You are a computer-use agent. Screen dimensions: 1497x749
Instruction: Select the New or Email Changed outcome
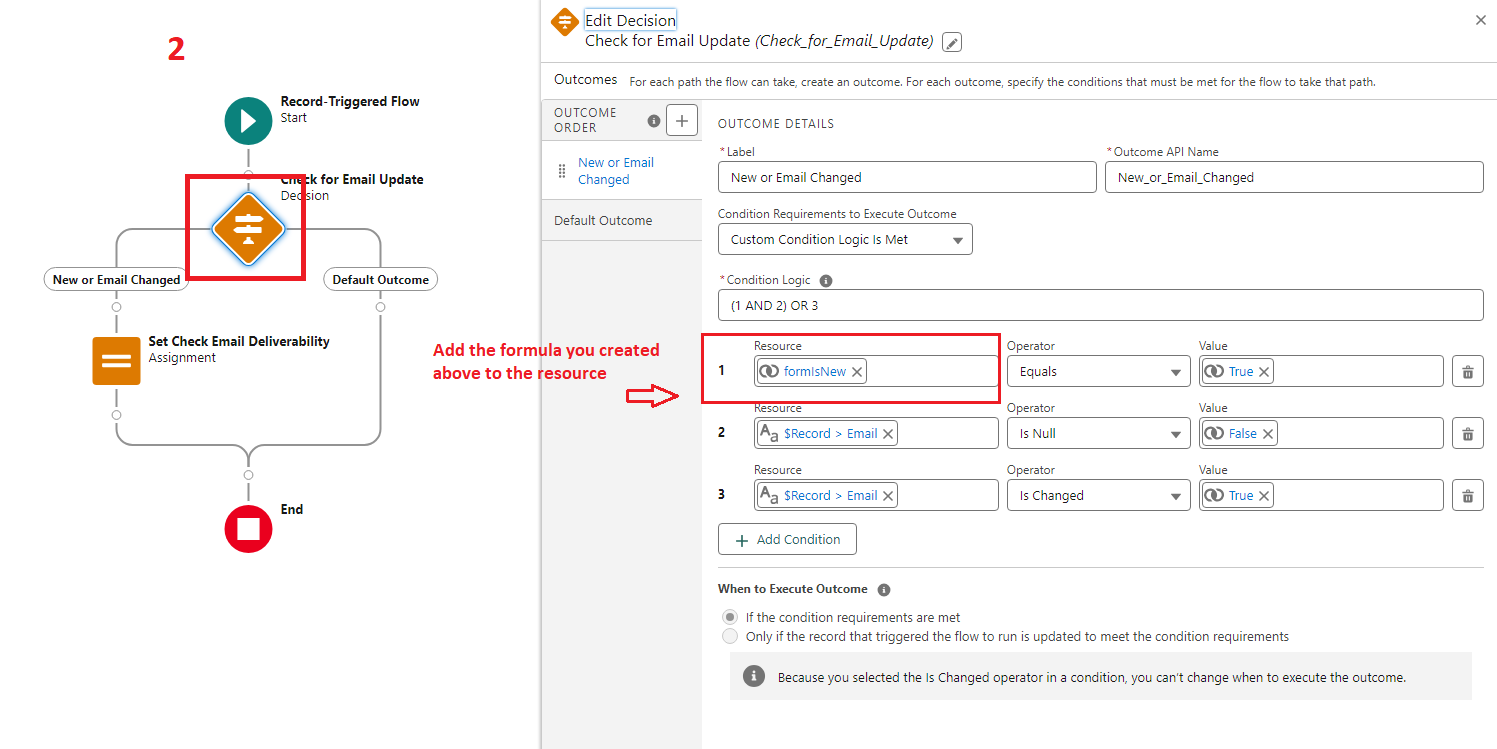[615, 171]
